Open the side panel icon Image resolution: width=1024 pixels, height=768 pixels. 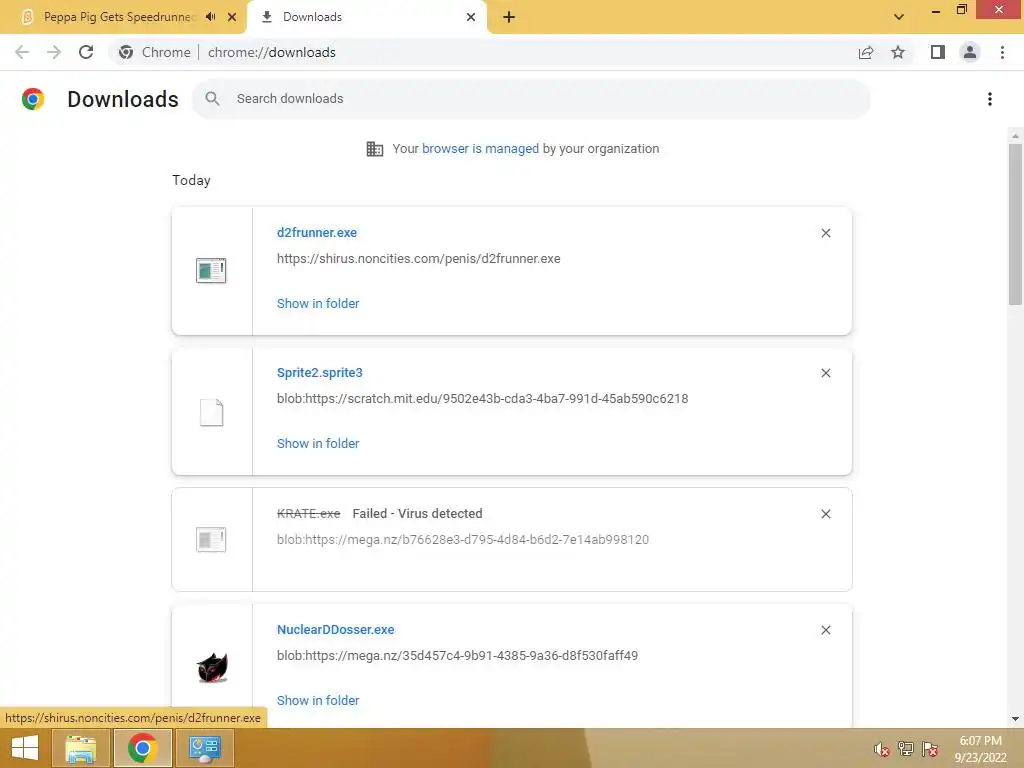(938, 52)
